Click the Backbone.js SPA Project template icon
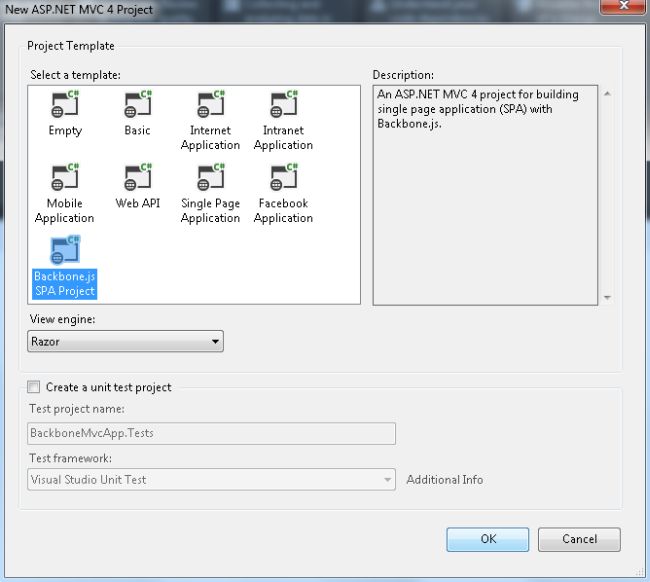 65,250
